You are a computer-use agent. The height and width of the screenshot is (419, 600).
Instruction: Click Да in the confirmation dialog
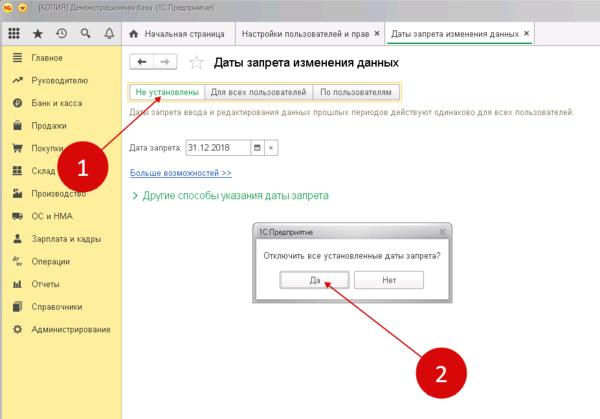coord(314,282)
